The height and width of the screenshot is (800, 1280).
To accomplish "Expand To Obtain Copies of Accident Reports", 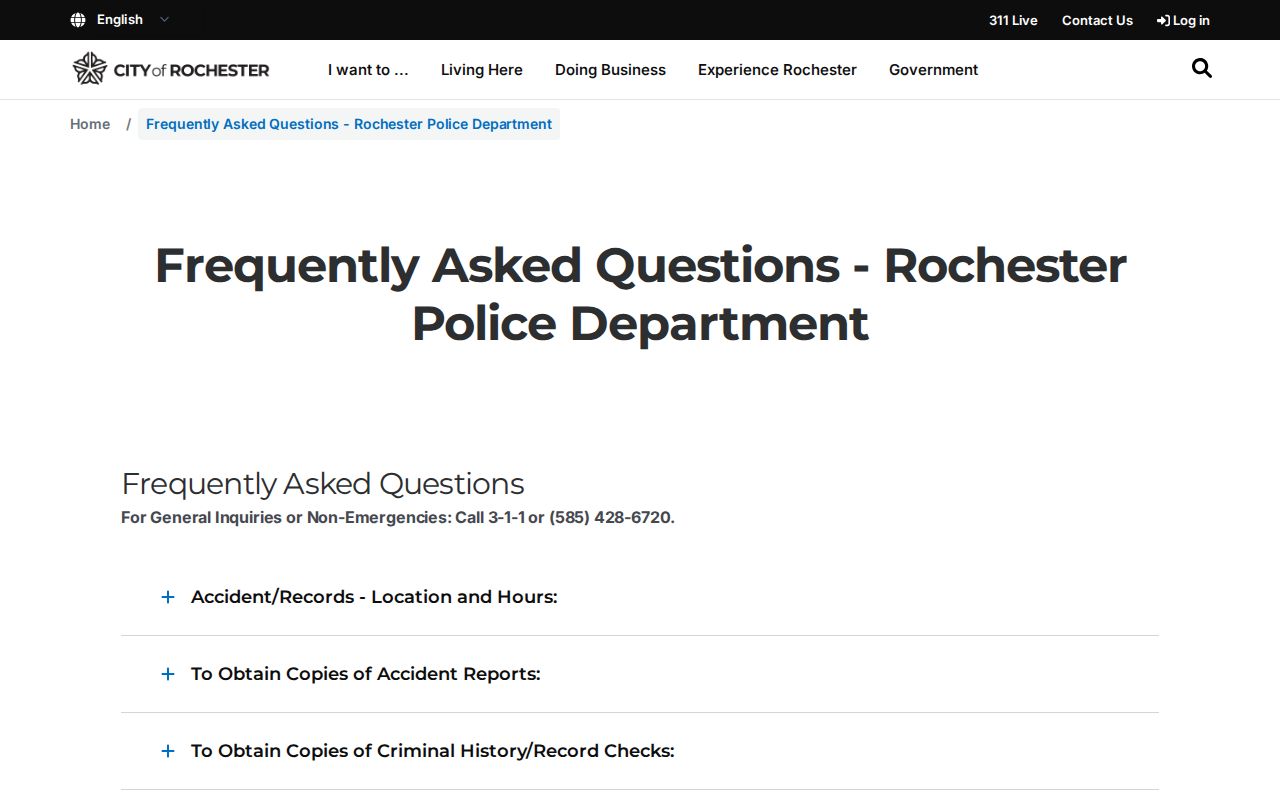I will tap(640, 674).
